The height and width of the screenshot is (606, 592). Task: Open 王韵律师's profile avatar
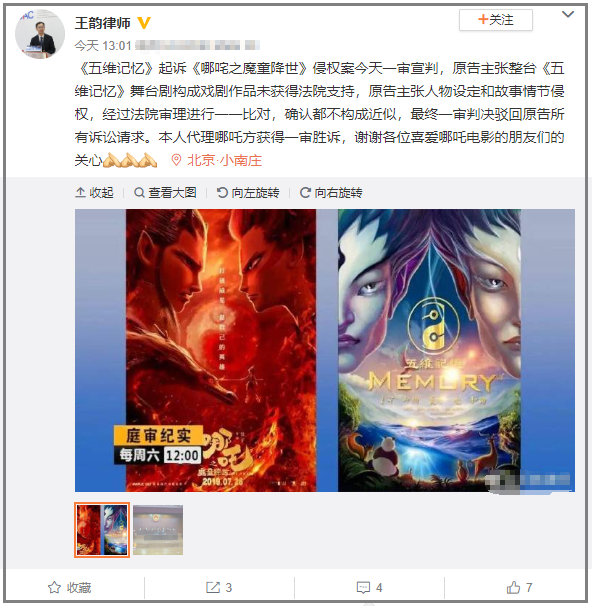(40, 34)
